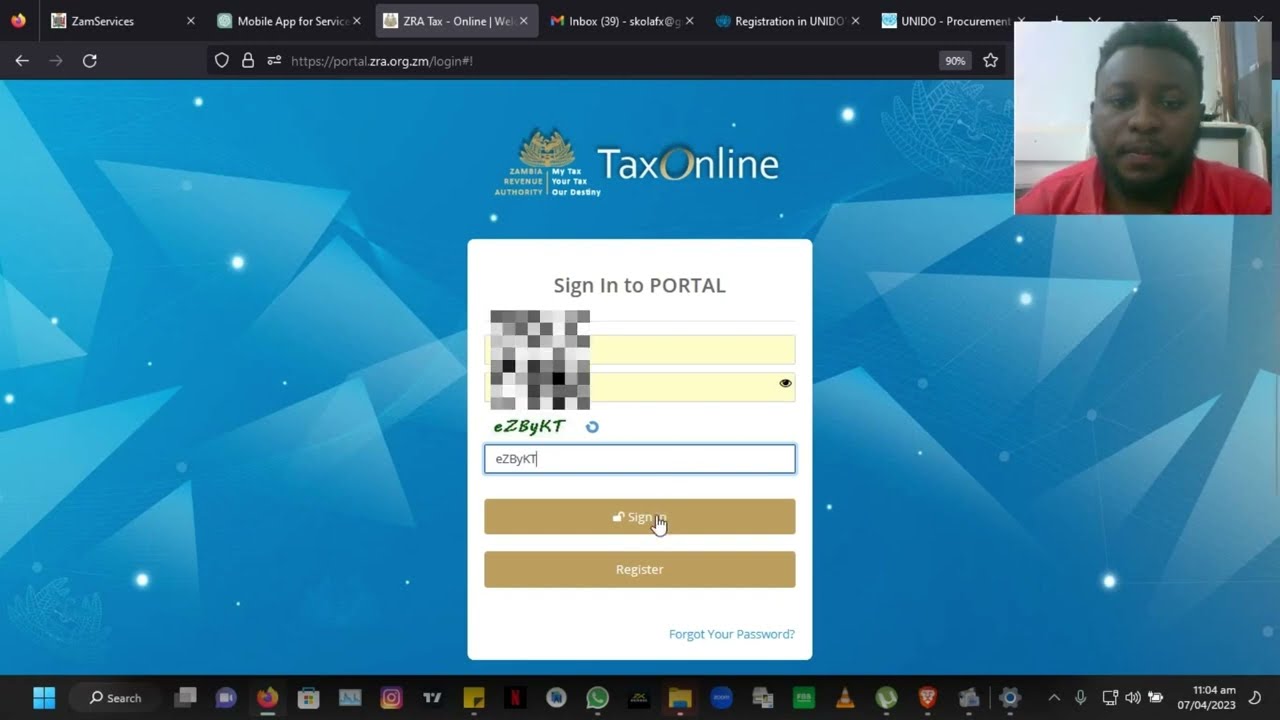Open uTorrent from the taskbar
The width and height of the screenshot is (1280, 720).
tap(886, 697)
